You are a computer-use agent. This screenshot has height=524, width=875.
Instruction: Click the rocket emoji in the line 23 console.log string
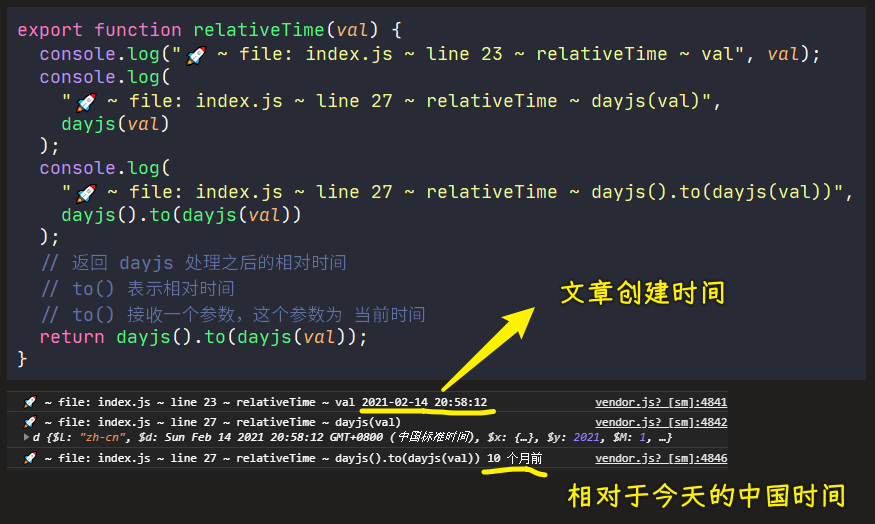196,55
